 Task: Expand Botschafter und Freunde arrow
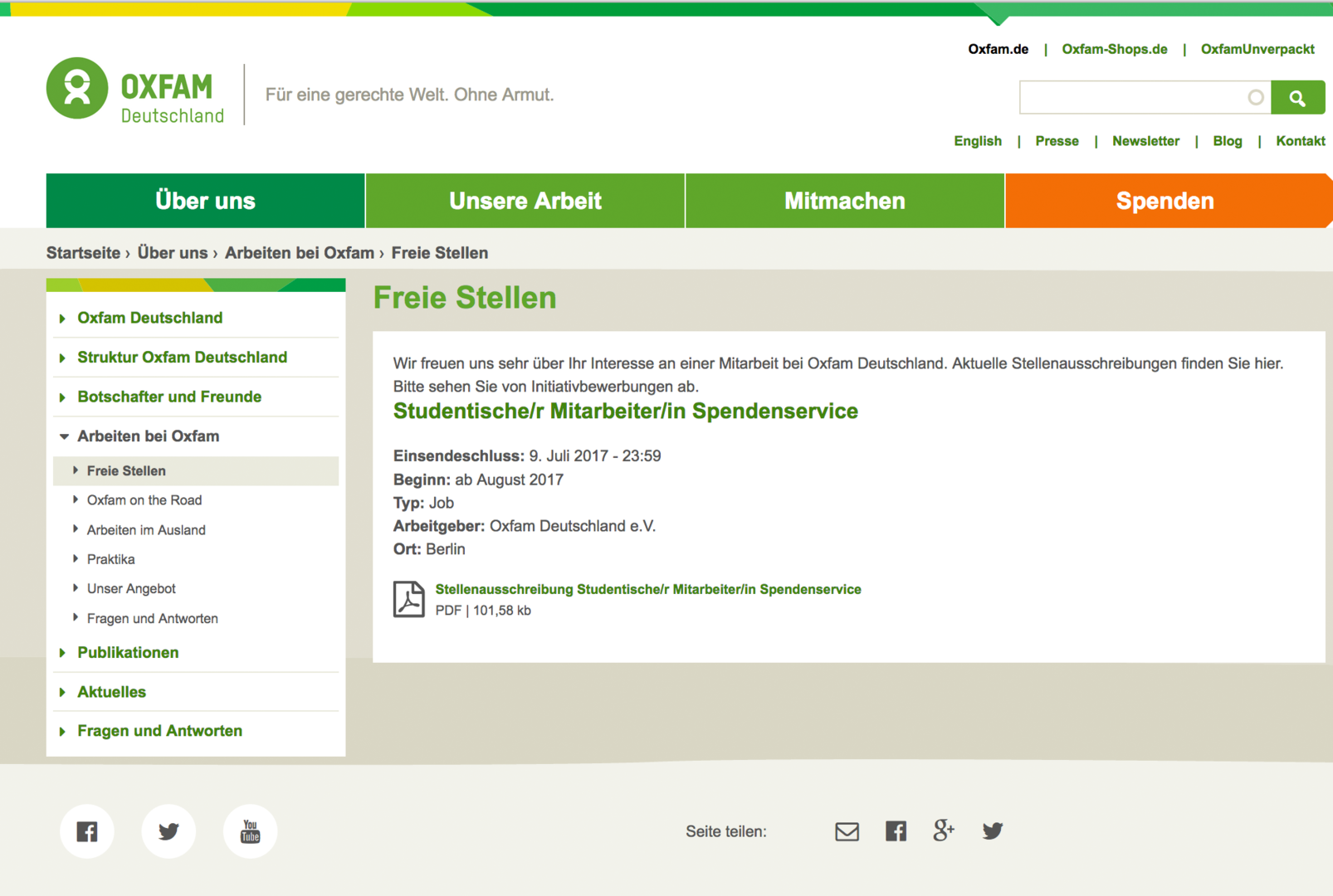(x=62, y=397)
